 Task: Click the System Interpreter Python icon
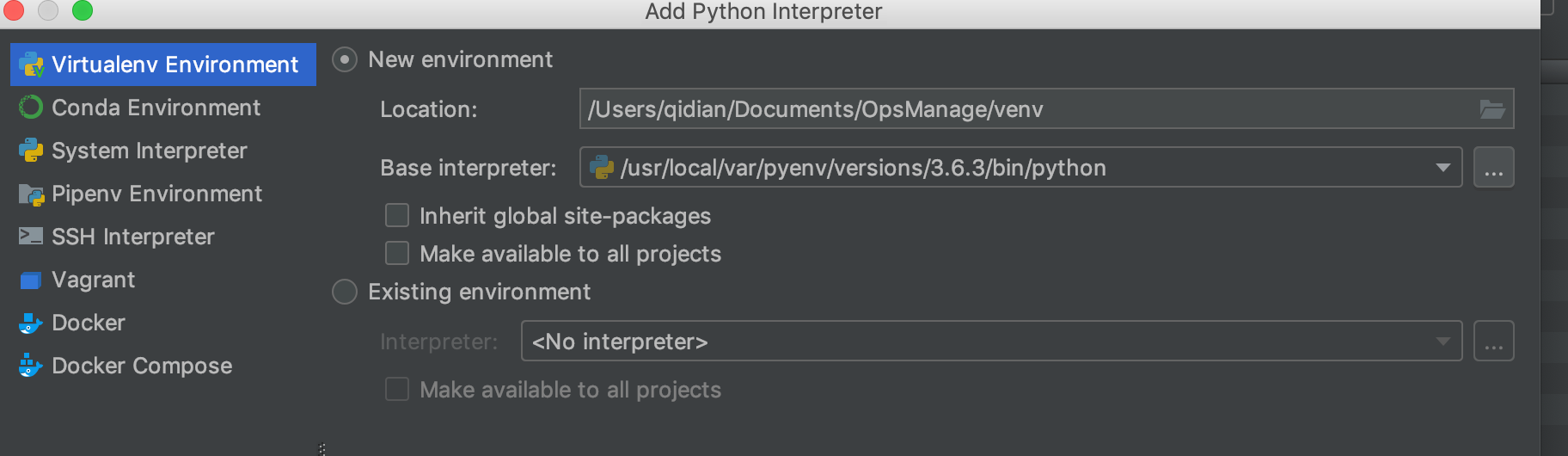(x=31, y=151)
